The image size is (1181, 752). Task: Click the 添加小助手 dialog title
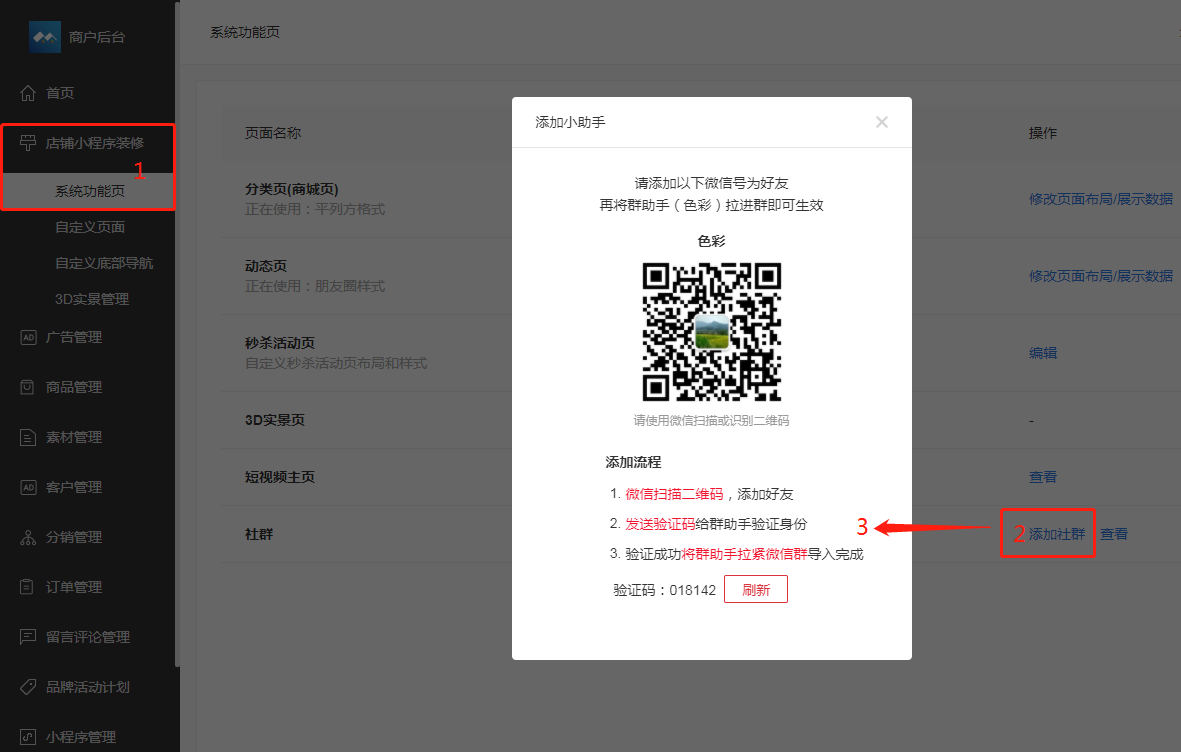(570, 122)
